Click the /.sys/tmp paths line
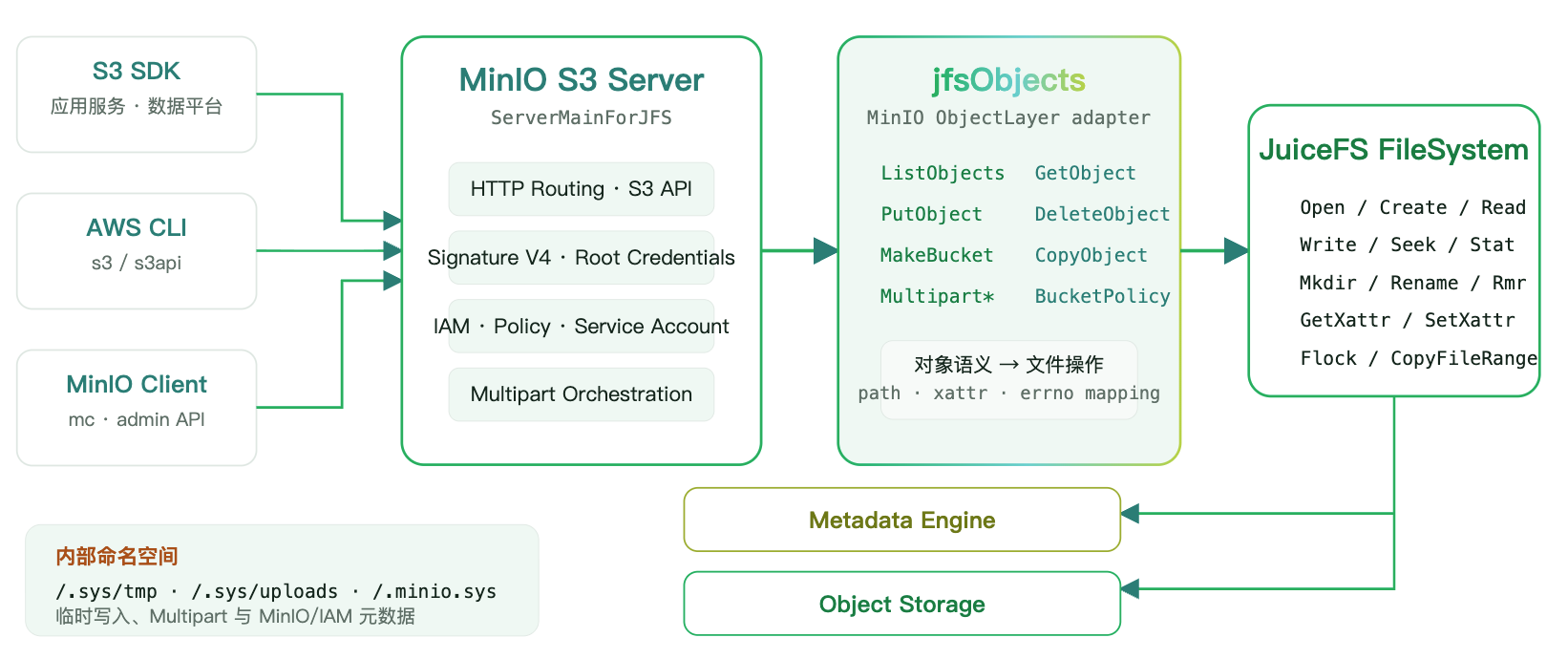Viewport: 1568px width, 659px height. pos(276,591)
